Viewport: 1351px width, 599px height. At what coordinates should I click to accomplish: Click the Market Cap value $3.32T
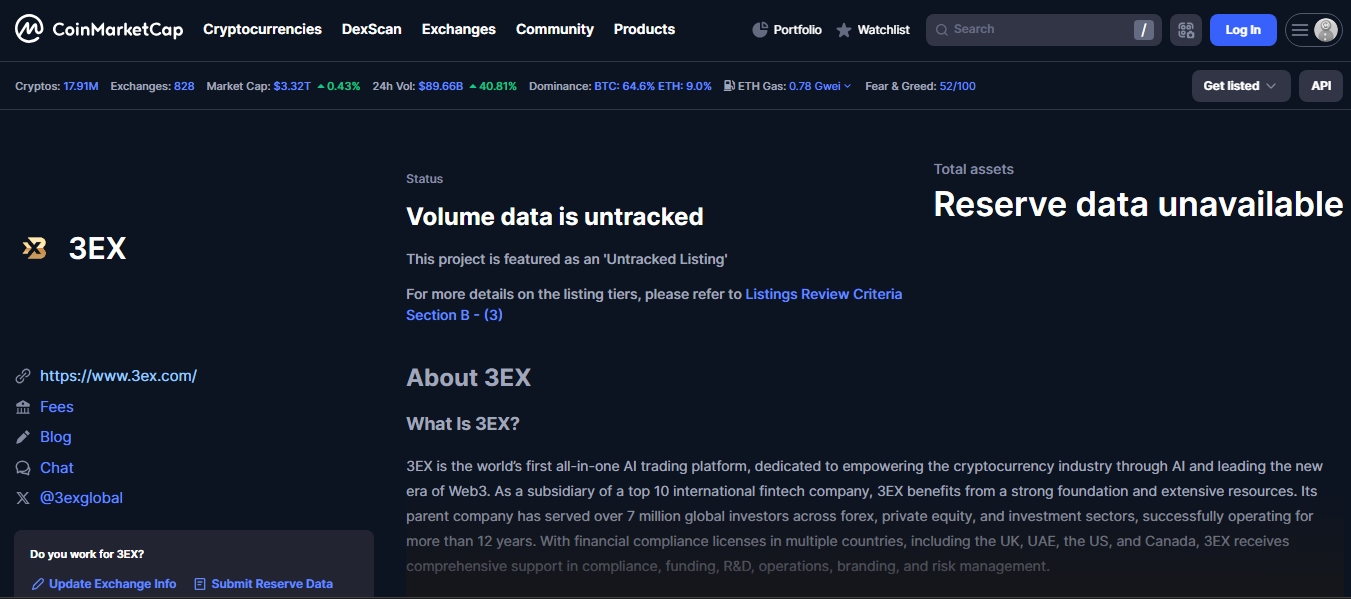(x=291, y=86)
